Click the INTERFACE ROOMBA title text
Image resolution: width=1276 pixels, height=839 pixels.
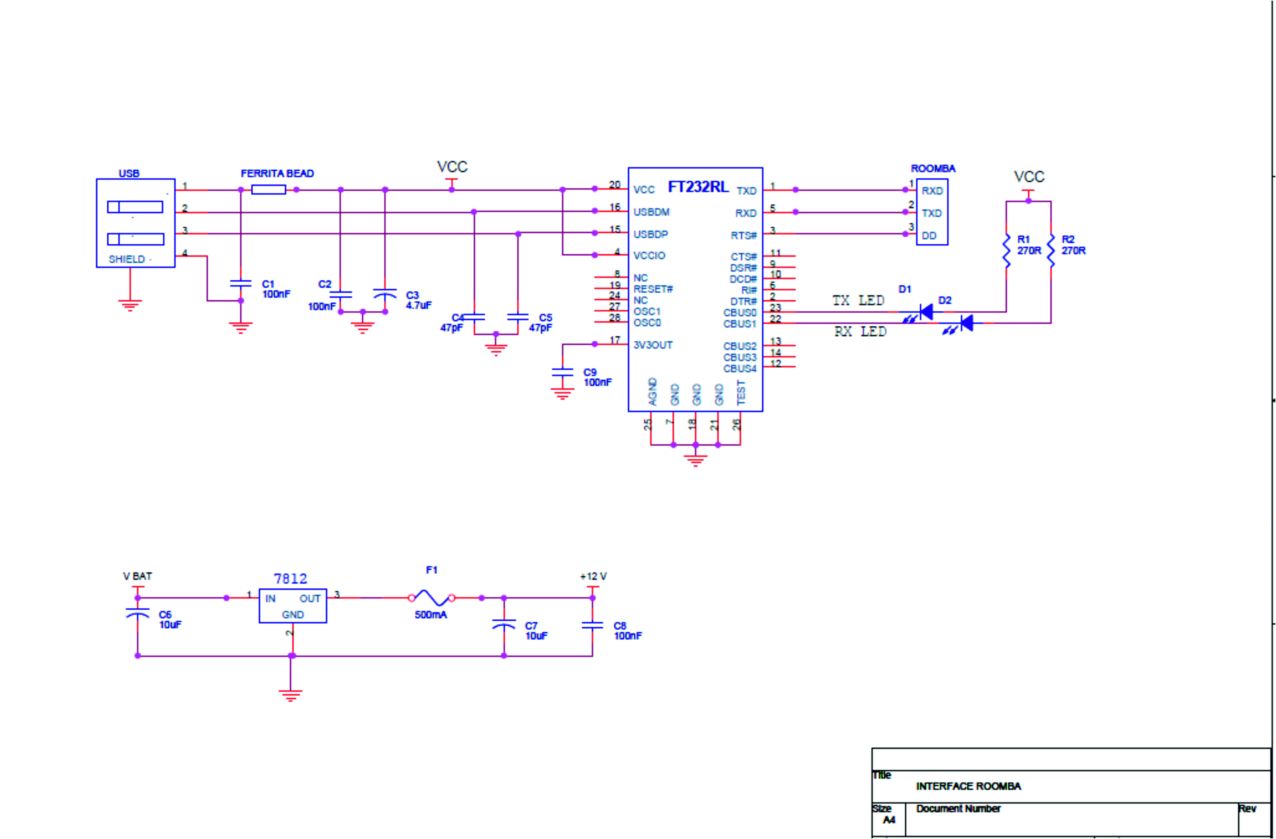click(968, 786)
